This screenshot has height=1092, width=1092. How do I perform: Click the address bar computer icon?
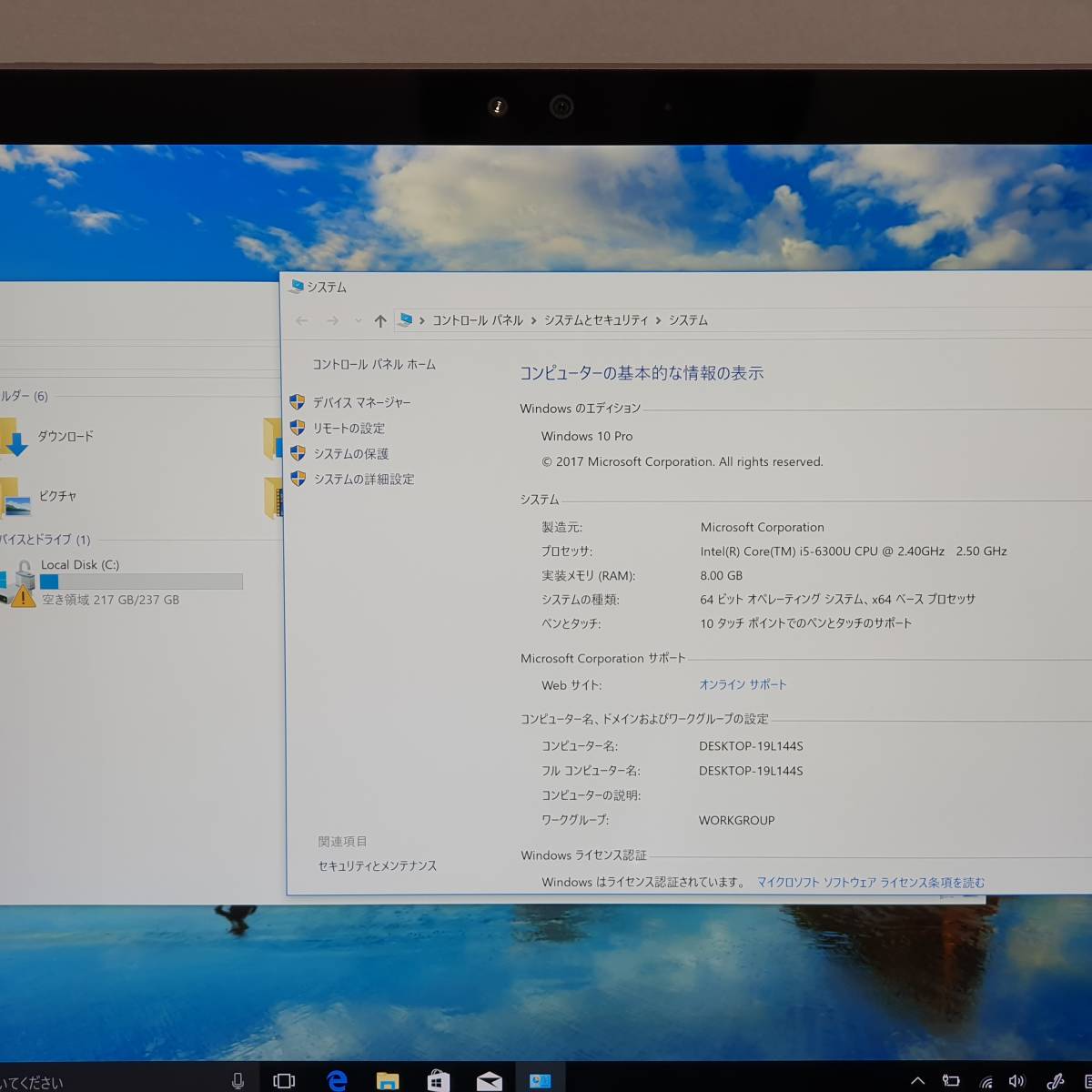(x=406, y=319)
